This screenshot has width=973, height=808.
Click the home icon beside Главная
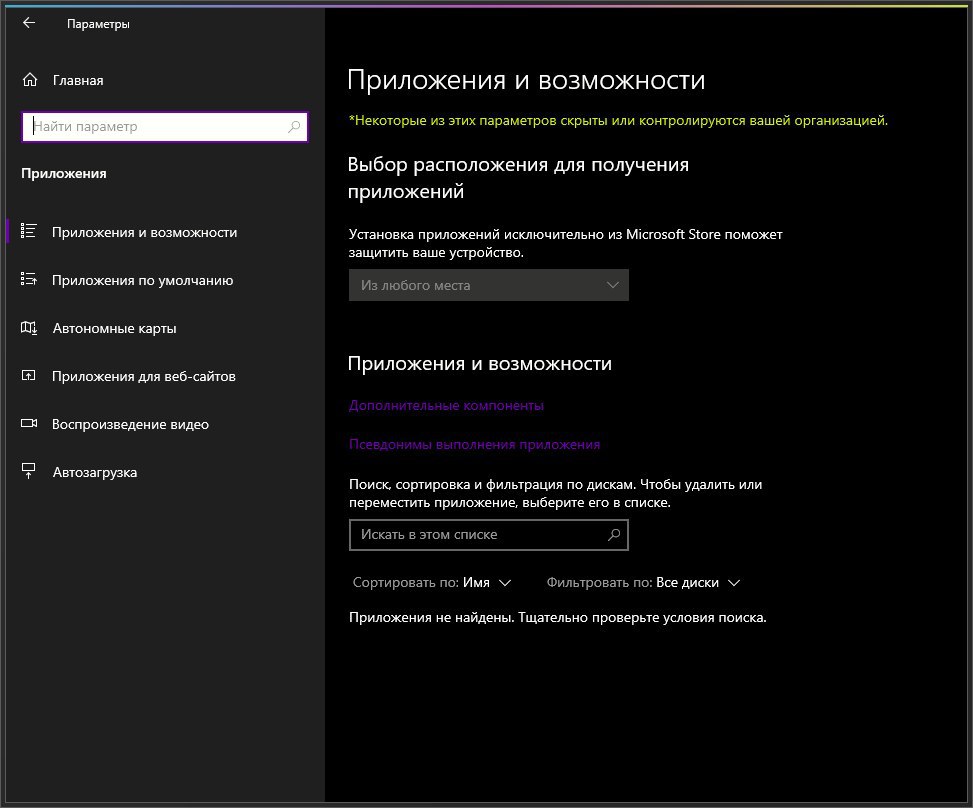(x=30, y=80)
